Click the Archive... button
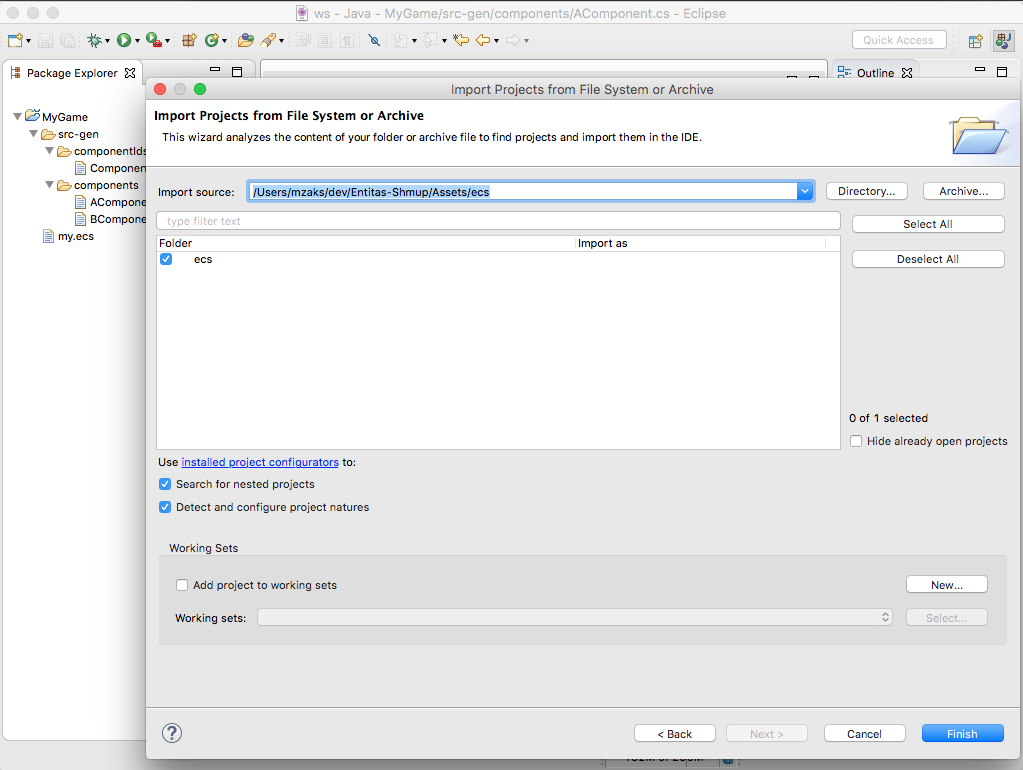The height and width of the screenshot is (770, 1023). 964,191
